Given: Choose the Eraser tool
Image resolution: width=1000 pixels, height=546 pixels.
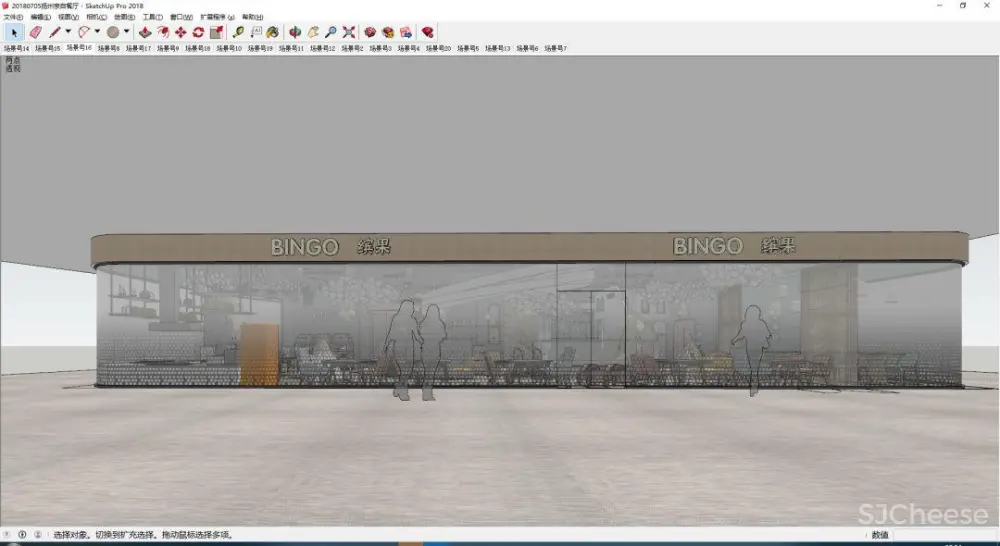Looking at the screenshot, I should [x=36, y=32].
